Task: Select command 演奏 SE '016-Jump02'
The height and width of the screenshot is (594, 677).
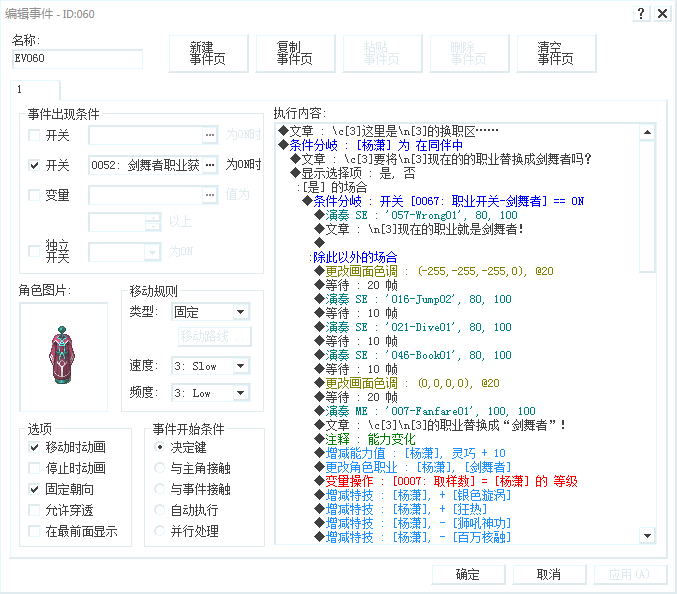Action: (x=413, y=299)
